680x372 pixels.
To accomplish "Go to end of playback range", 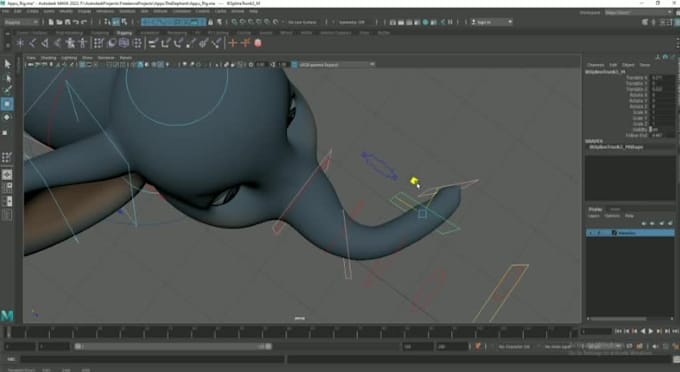I will (675, 331).
